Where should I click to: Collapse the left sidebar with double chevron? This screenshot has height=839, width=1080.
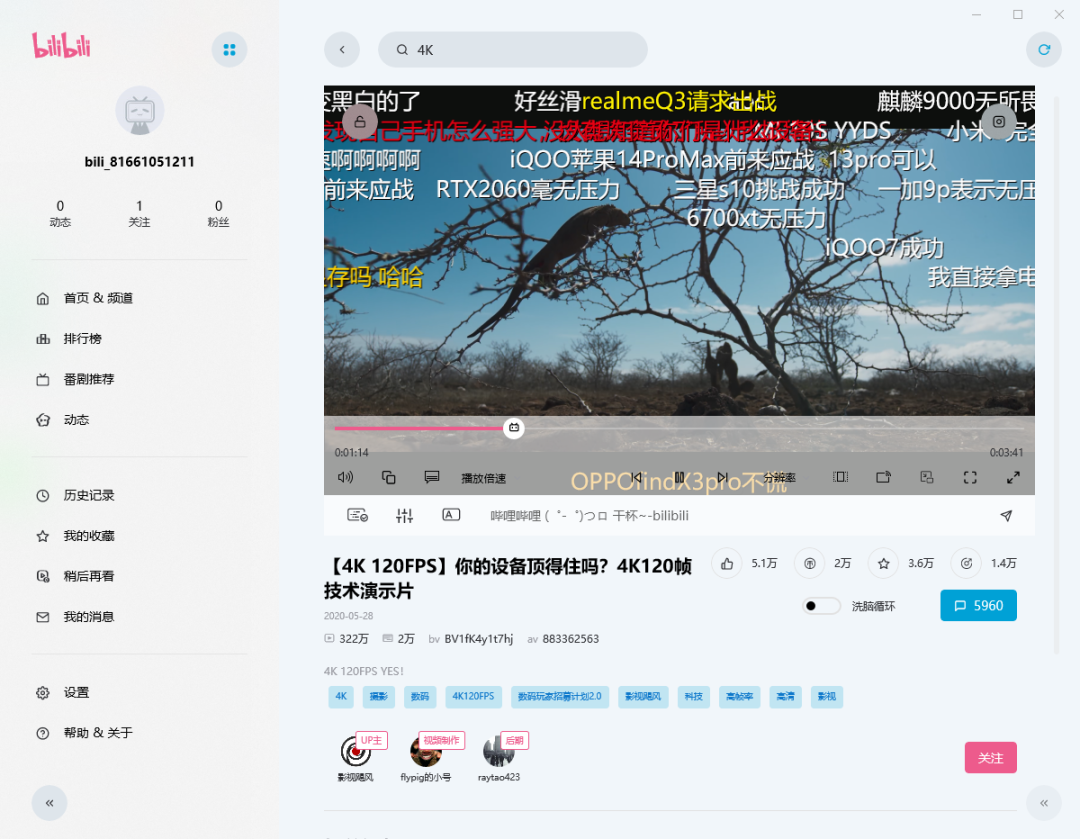tap(50, 803)
